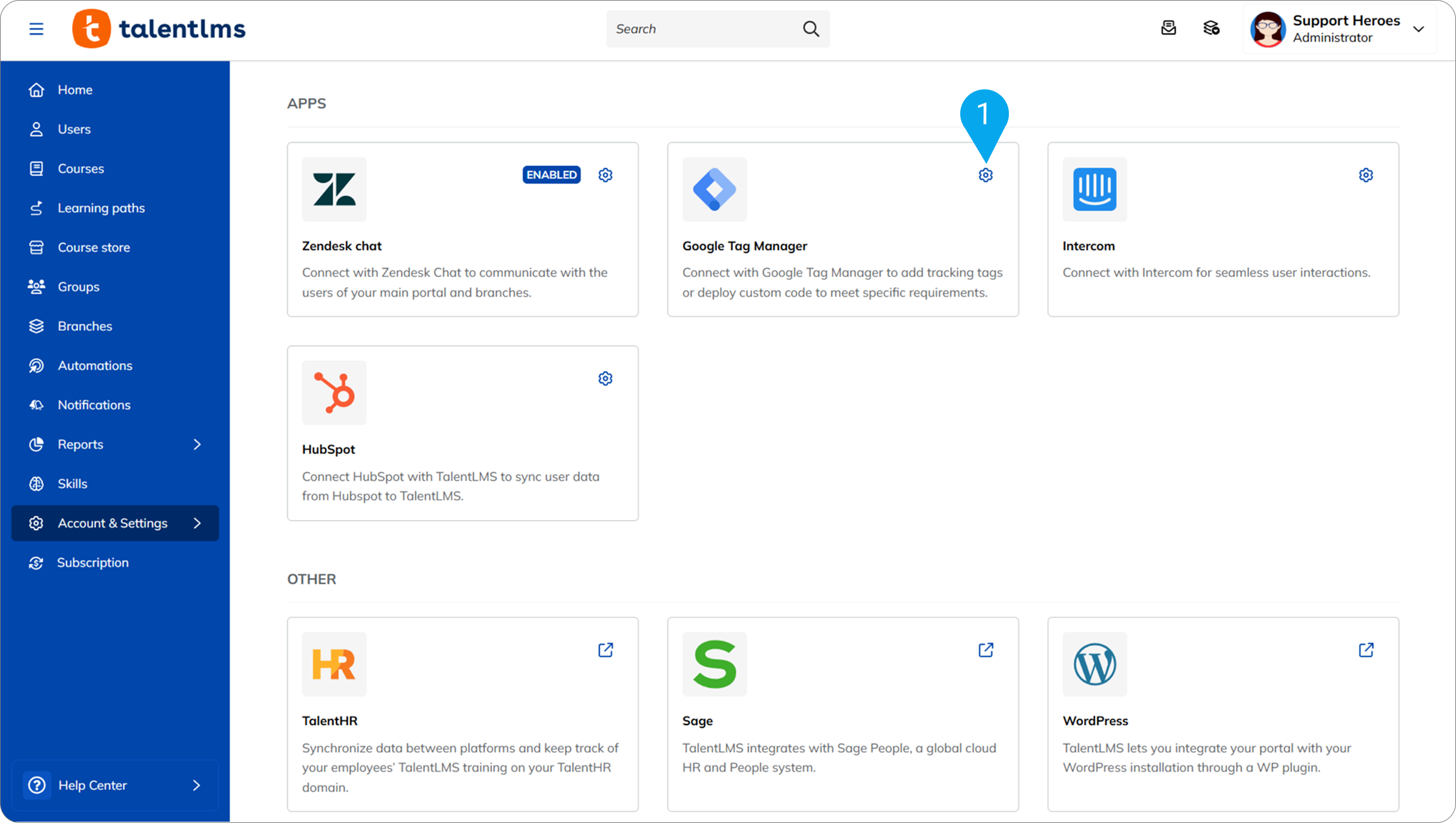Click the talentlms logo
This screenshot has width=1456, height=823.
coord(159,29)
